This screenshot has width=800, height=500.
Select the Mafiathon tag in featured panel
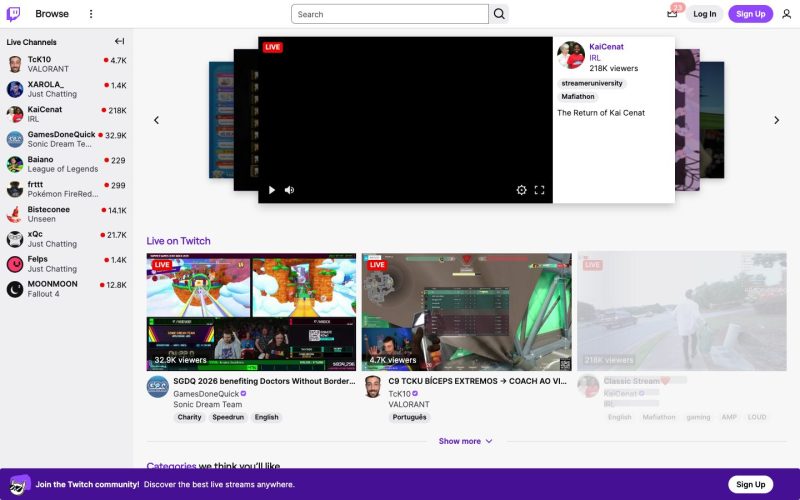578,96
